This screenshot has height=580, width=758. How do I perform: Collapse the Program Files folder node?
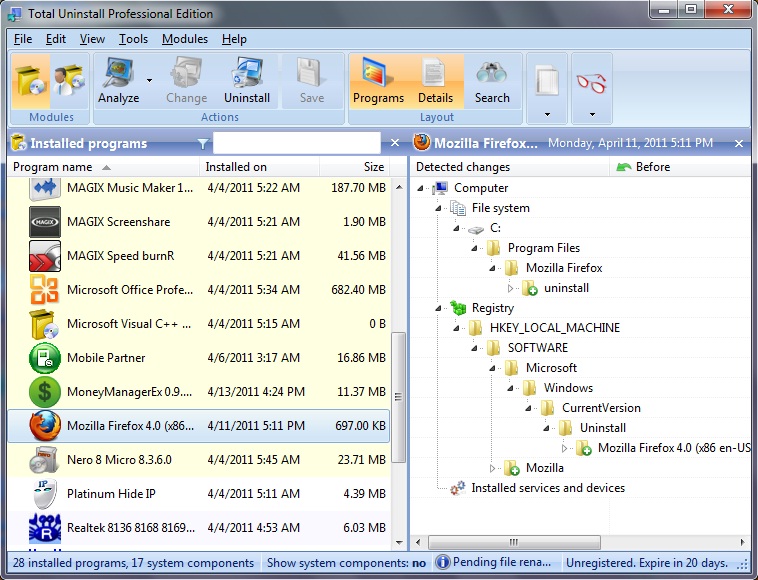474,248
